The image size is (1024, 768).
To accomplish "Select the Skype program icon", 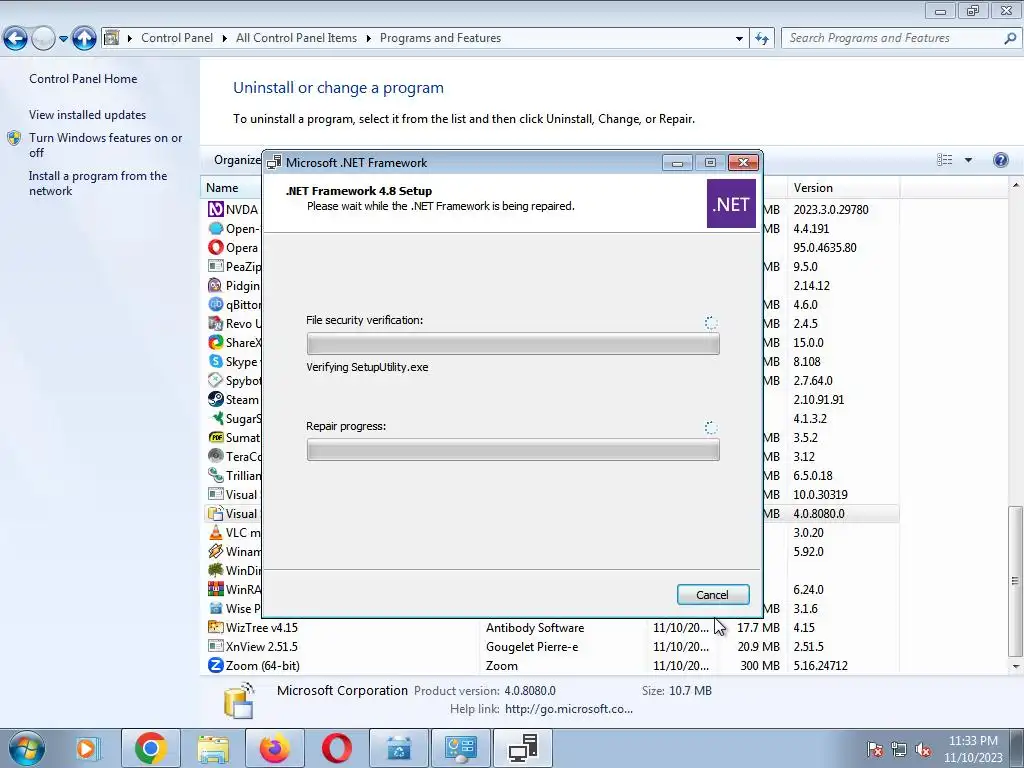I will 216,361.
